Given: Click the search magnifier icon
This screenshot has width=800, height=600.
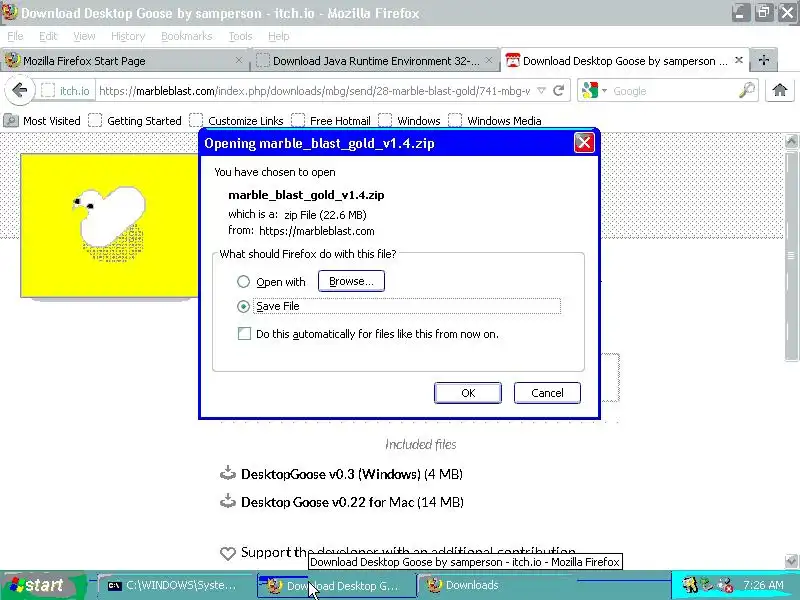Looking at the screenshot, I should tap(746, 90).
